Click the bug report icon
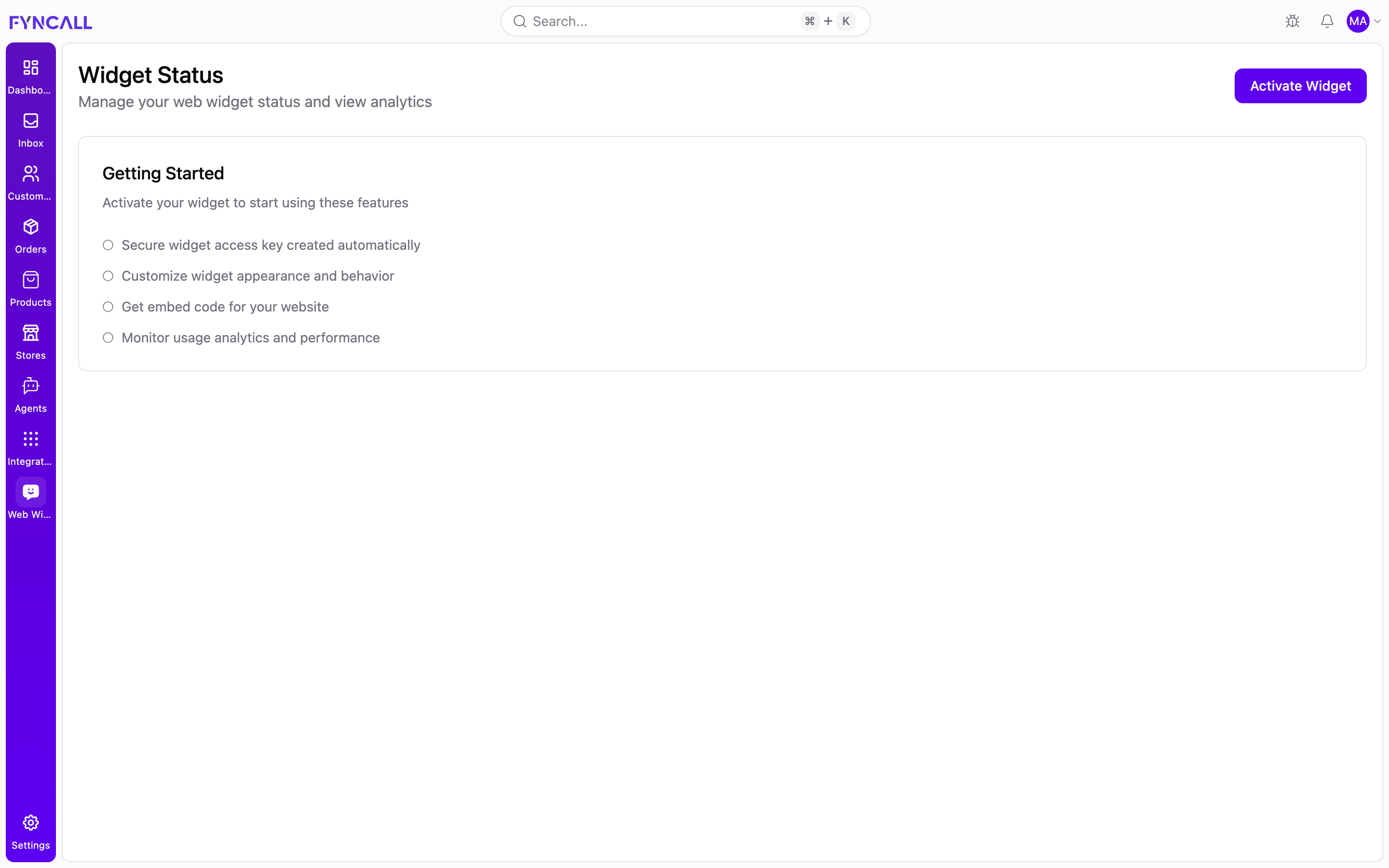The image size is (1389, 868). [x=1293, y=21]
